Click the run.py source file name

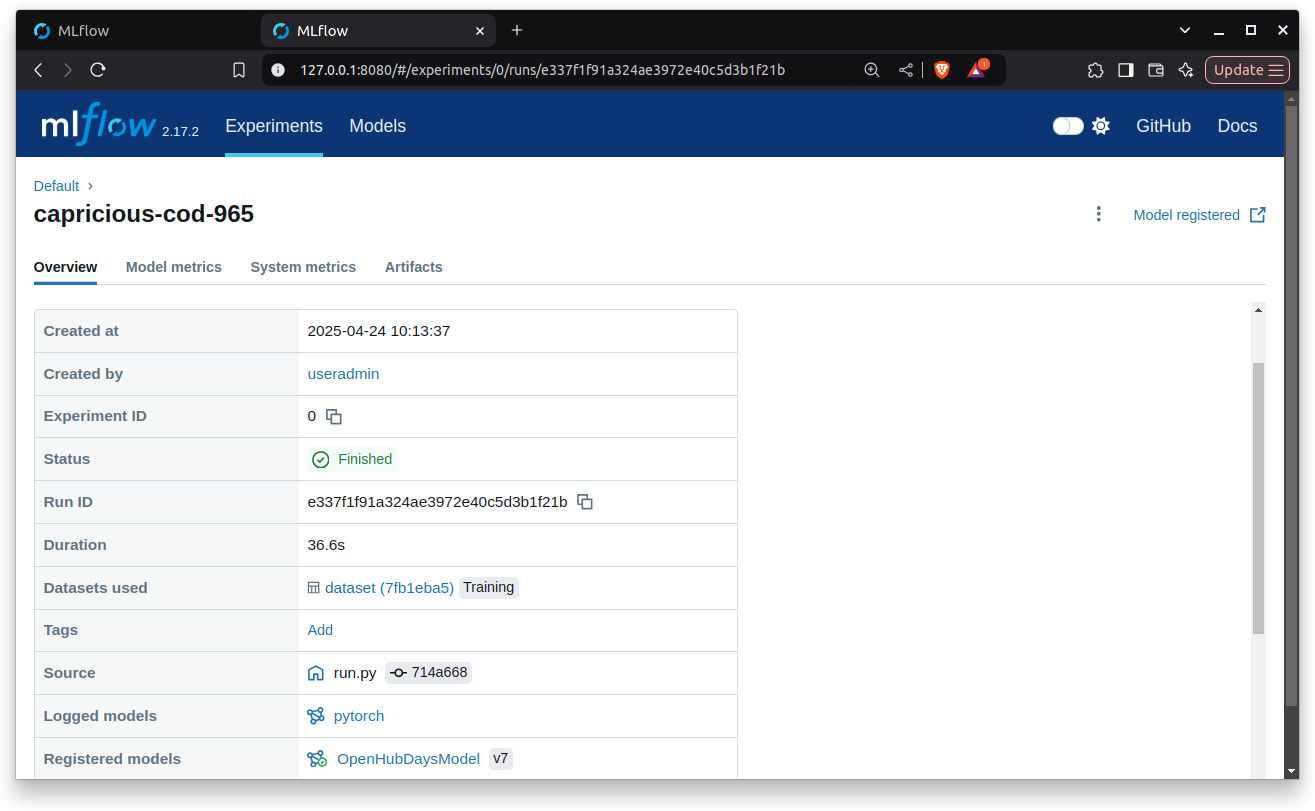click(355, 673)
